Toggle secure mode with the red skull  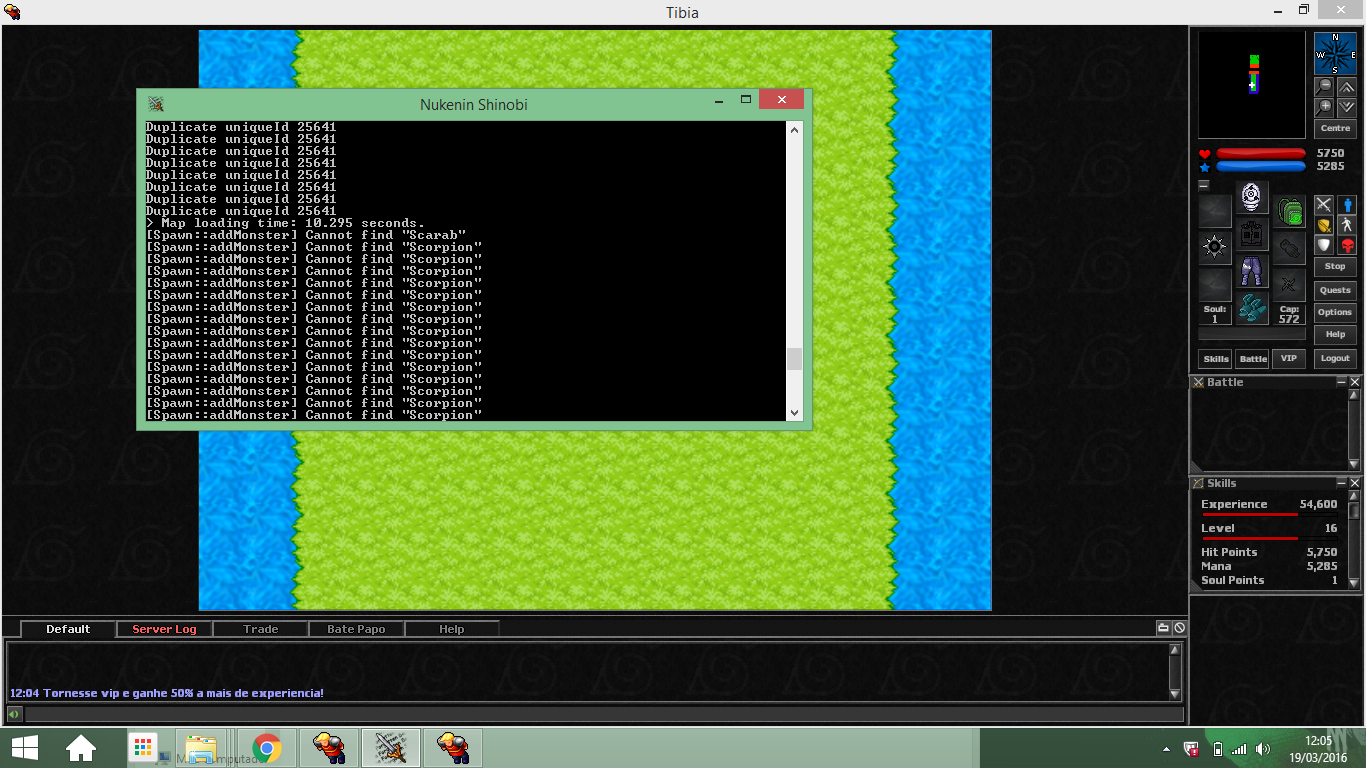point(1347,245)
